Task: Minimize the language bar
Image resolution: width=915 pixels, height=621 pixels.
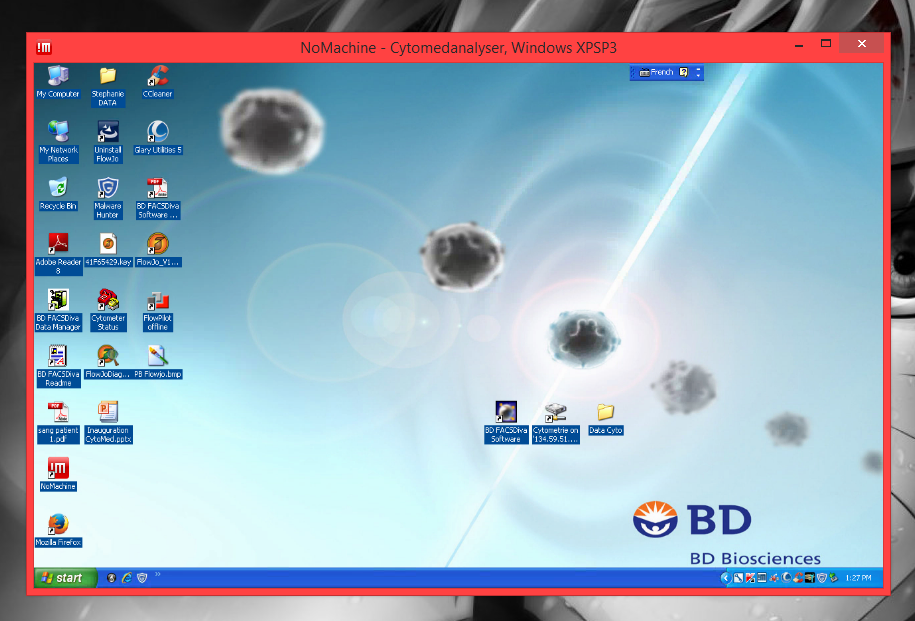Action: click(699, 69)
